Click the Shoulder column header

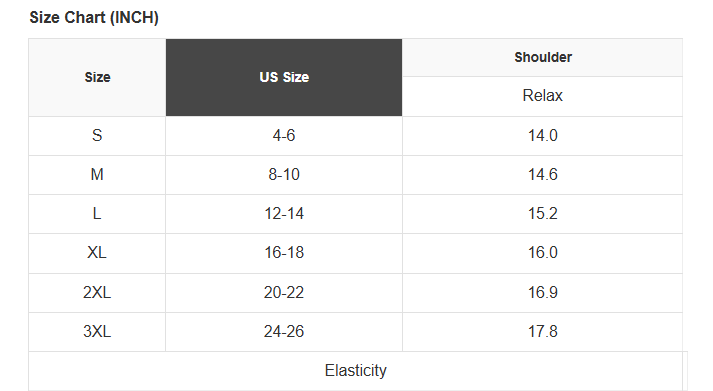coord(542,57)
